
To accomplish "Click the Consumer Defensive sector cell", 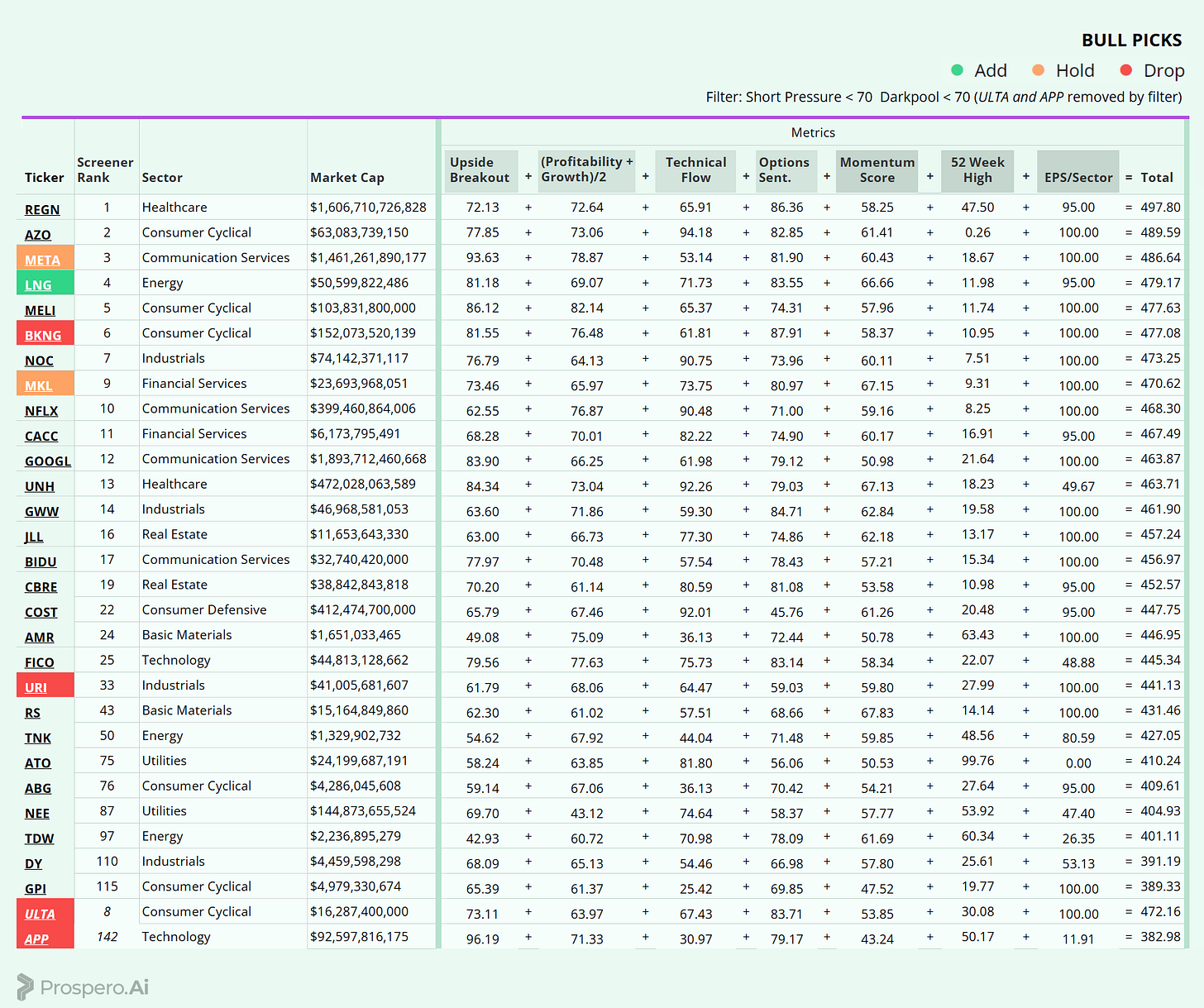I will coord(204,609).
